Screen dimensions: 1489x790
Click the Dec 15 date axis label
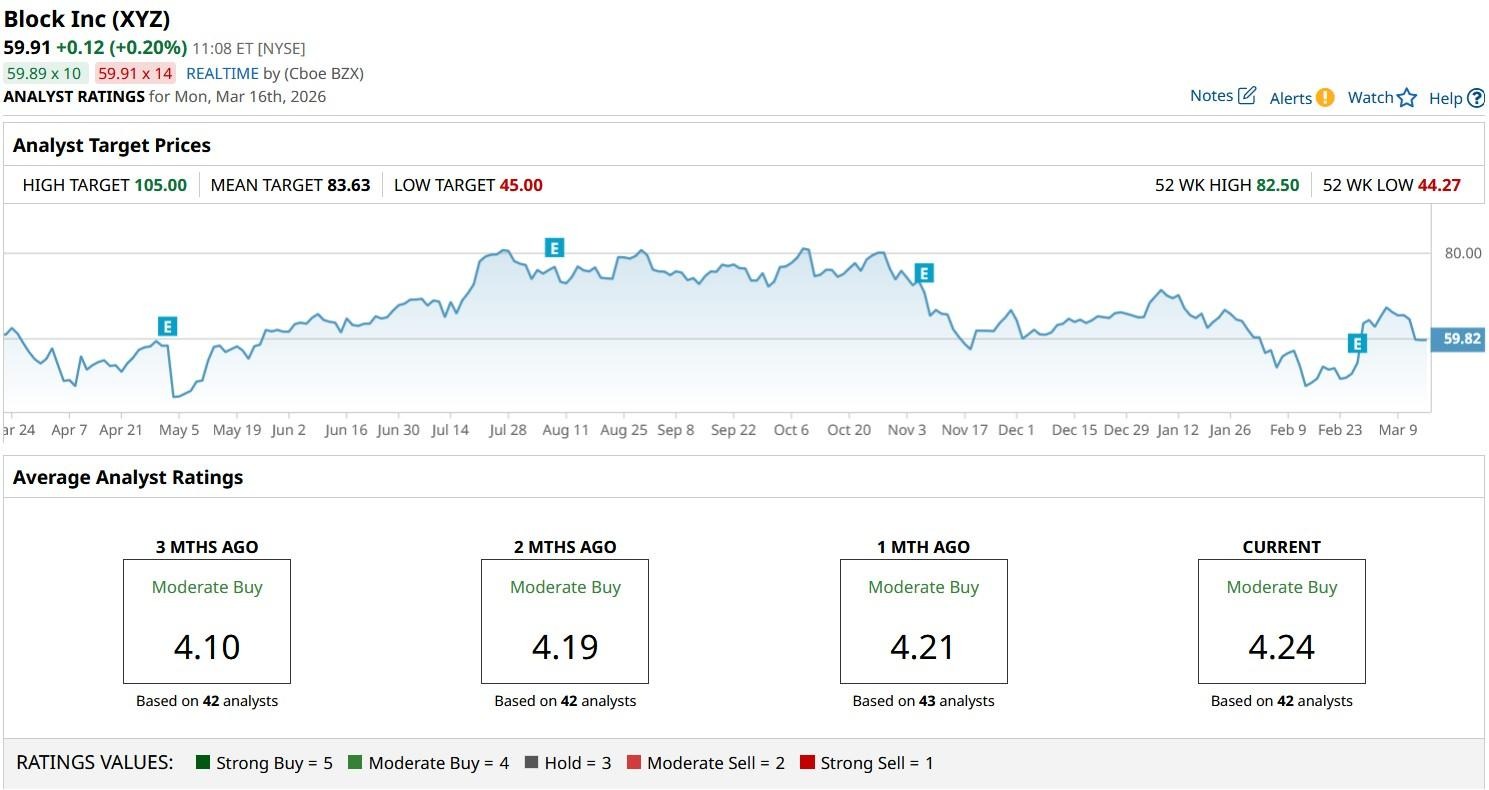[1075, 430]
